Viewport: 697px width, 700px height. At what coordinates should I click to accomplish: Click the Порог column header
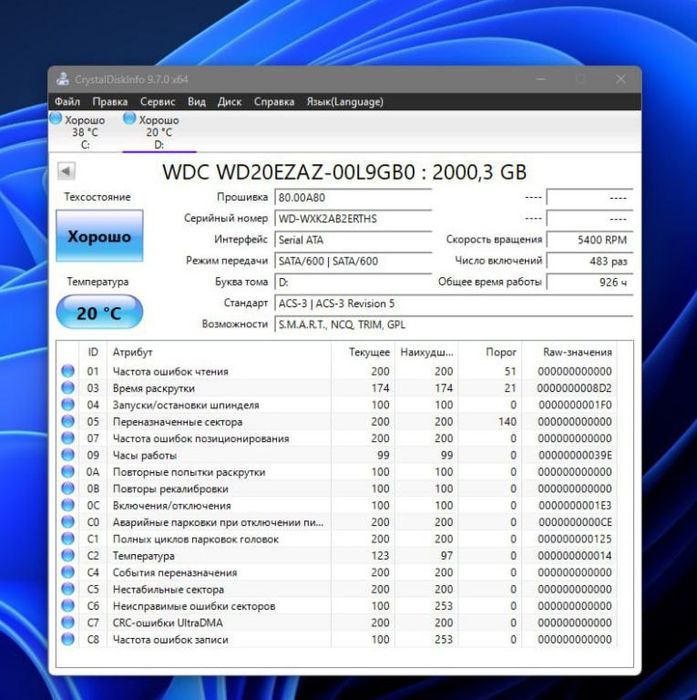(490, 352)
